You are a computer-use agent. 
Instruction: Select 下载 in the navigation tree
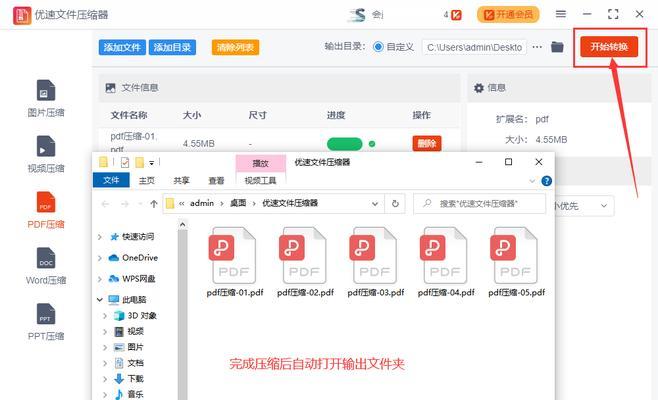[135, 379]
